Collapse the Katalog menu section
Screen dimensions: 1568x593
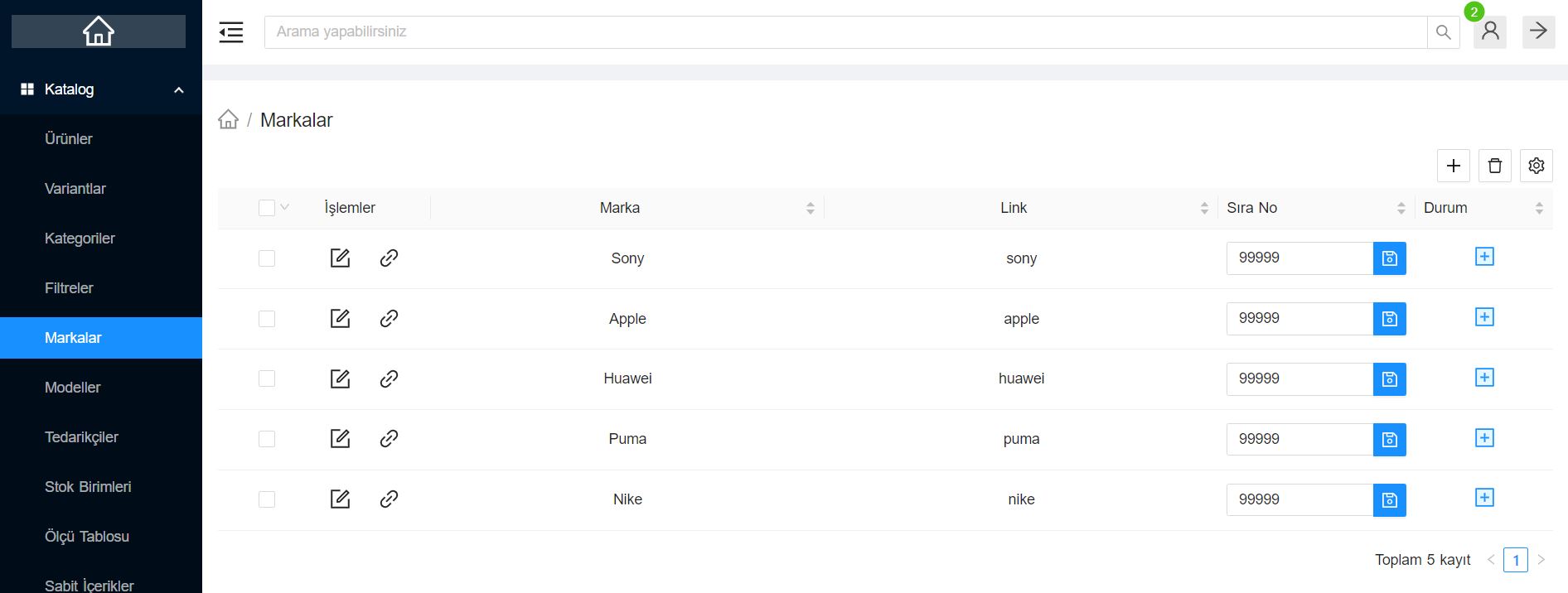(x=101, y=89)
